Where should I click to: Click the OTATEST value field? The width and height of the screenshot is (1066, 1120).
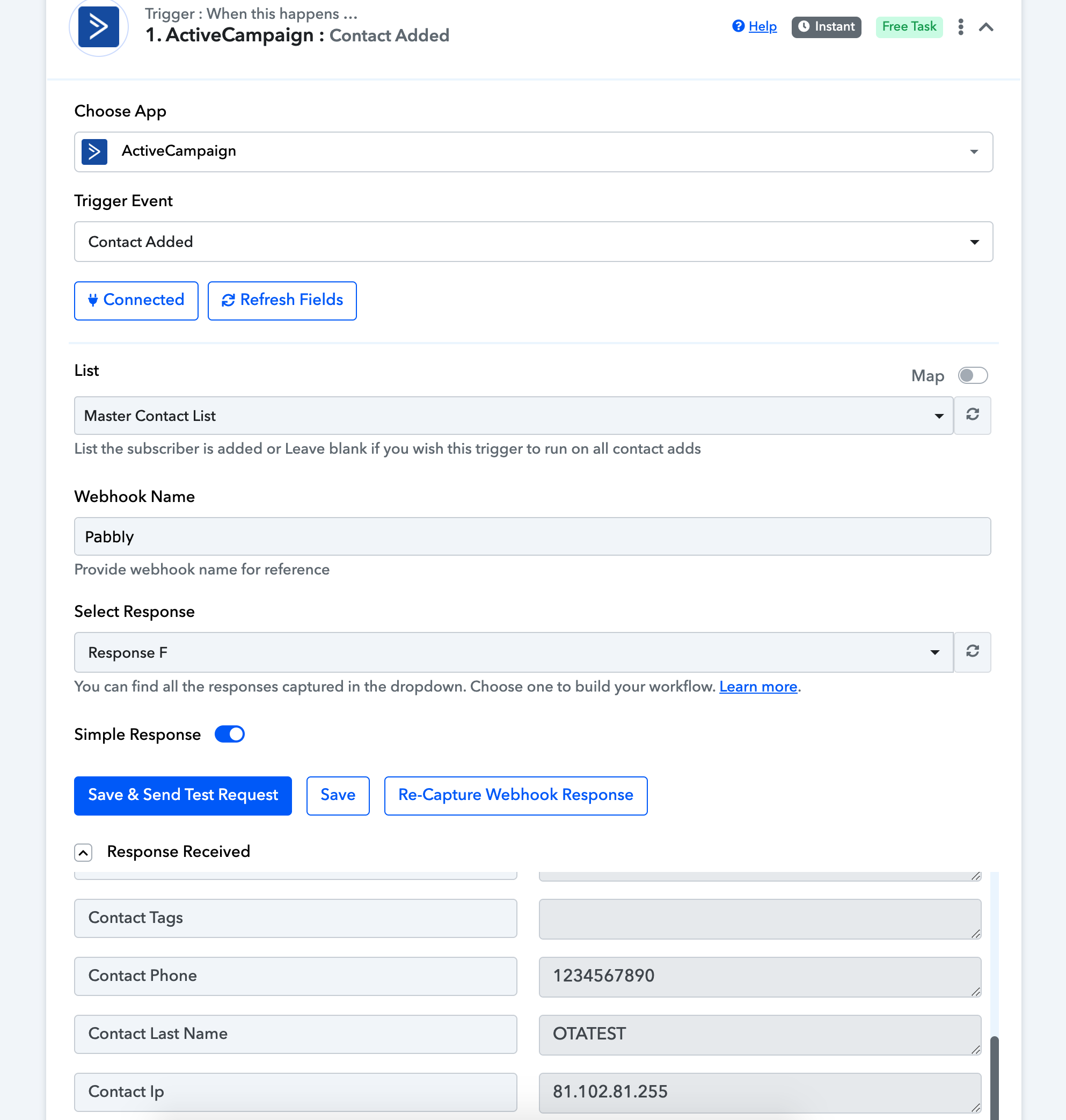760,1035
